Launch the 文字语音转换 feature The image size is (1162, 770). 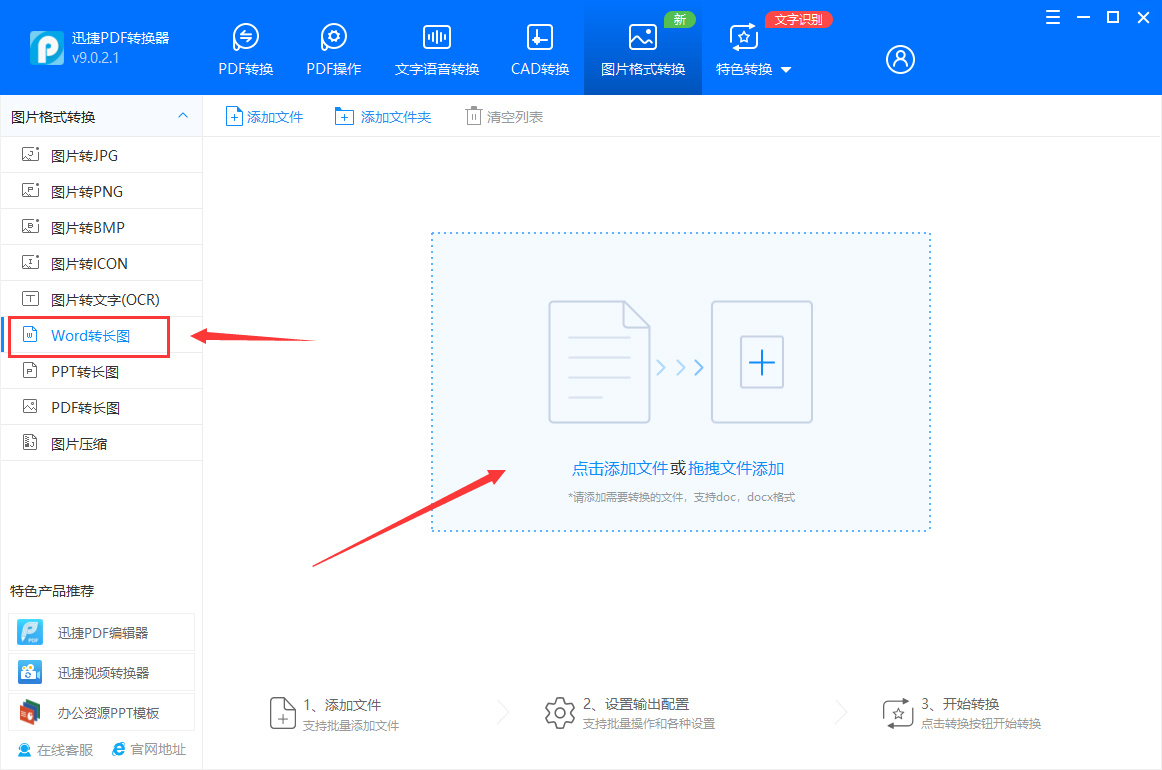point(436,47)
